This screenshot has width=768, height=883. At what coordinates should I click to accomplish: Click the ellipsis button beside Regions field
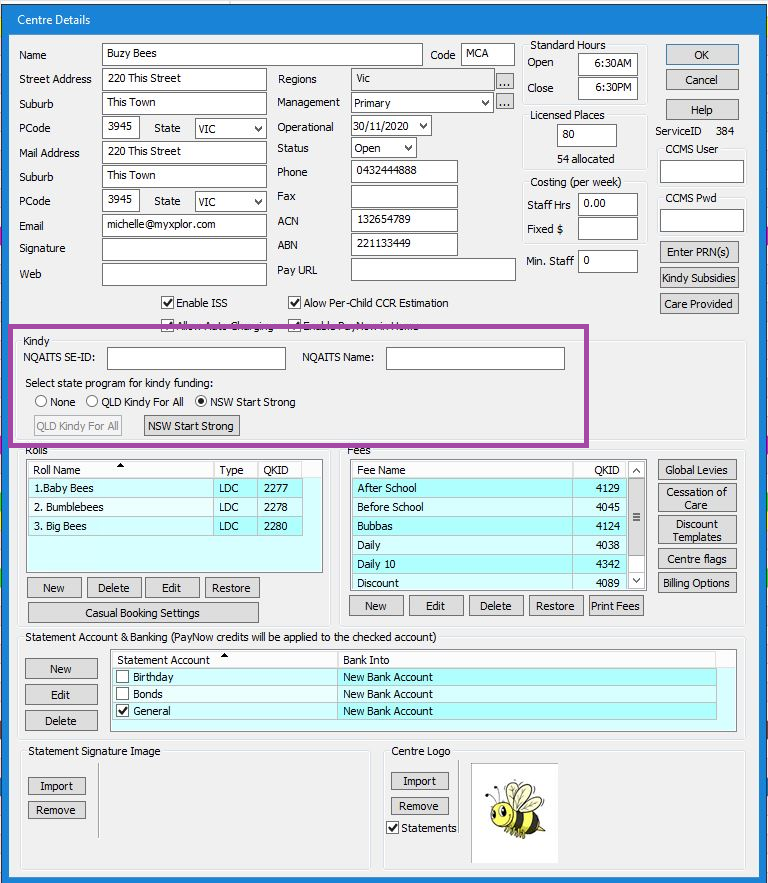505,80
